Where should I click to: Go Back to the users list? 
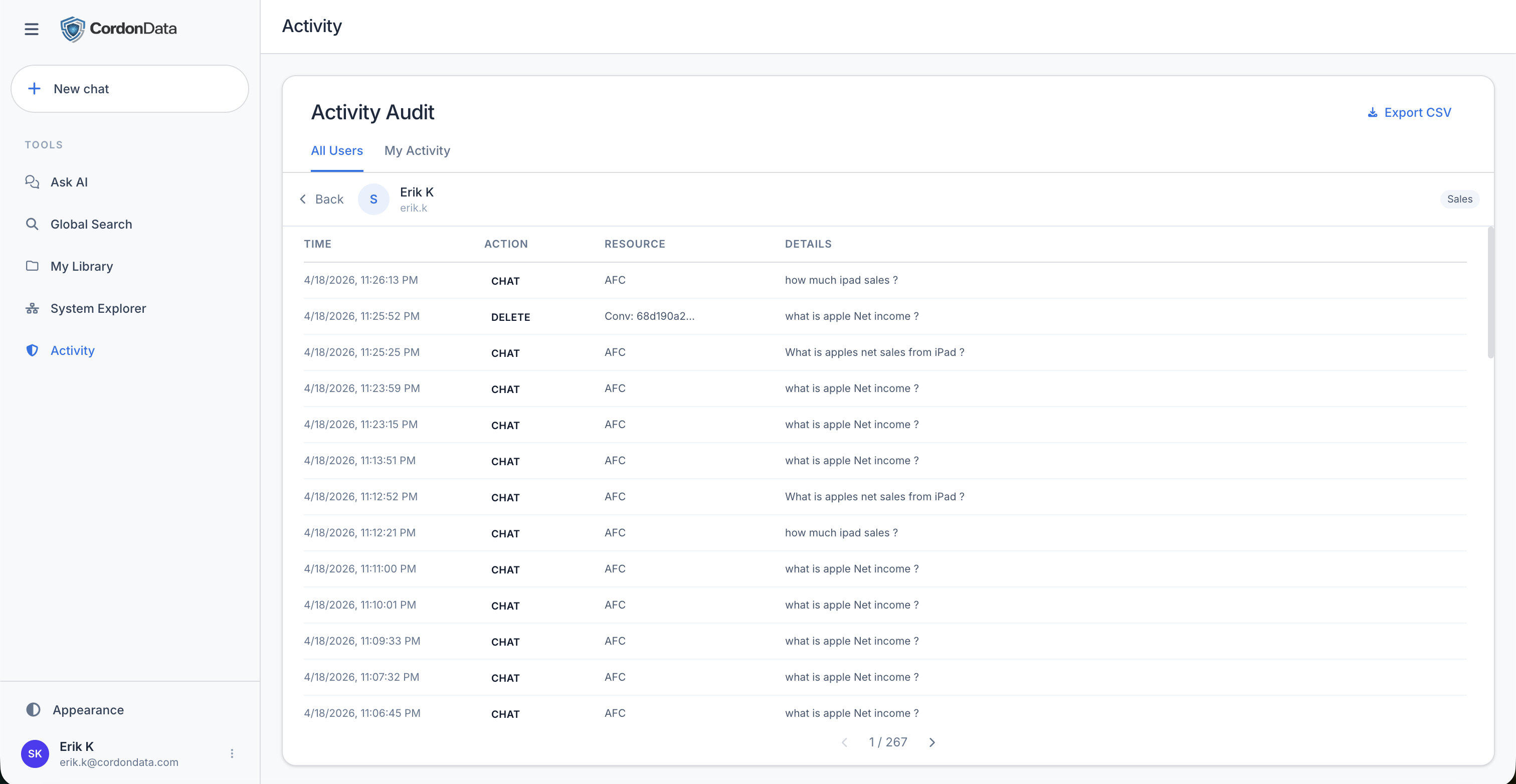(321, 199)
